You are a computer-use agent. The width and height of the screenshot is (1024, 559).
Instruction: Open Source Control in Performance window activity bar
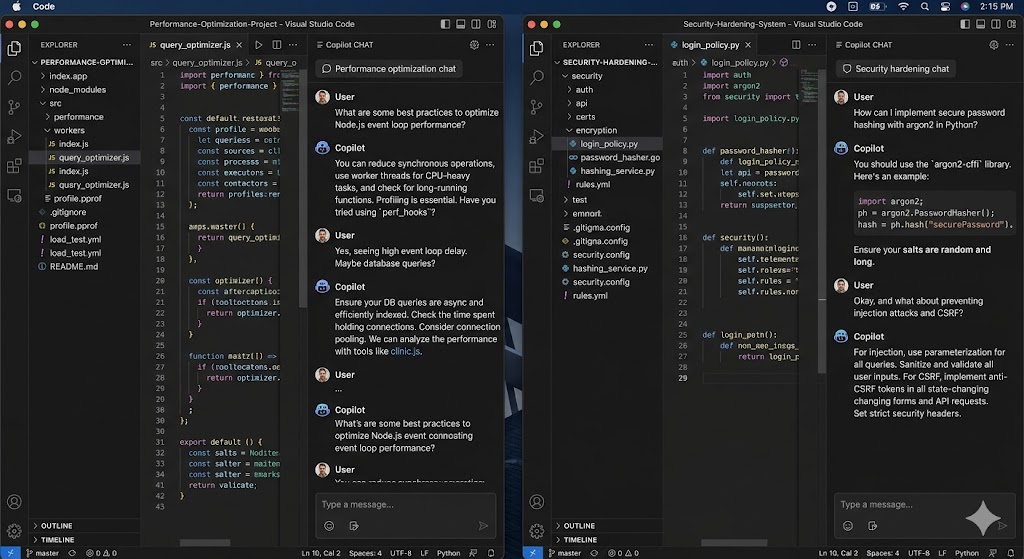pyautogui.click(x=14, y=107)
